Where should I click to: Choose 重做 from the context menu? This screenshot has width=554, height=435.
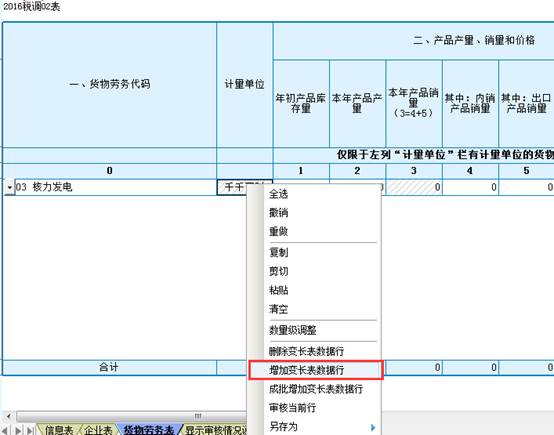coord(278,231)
